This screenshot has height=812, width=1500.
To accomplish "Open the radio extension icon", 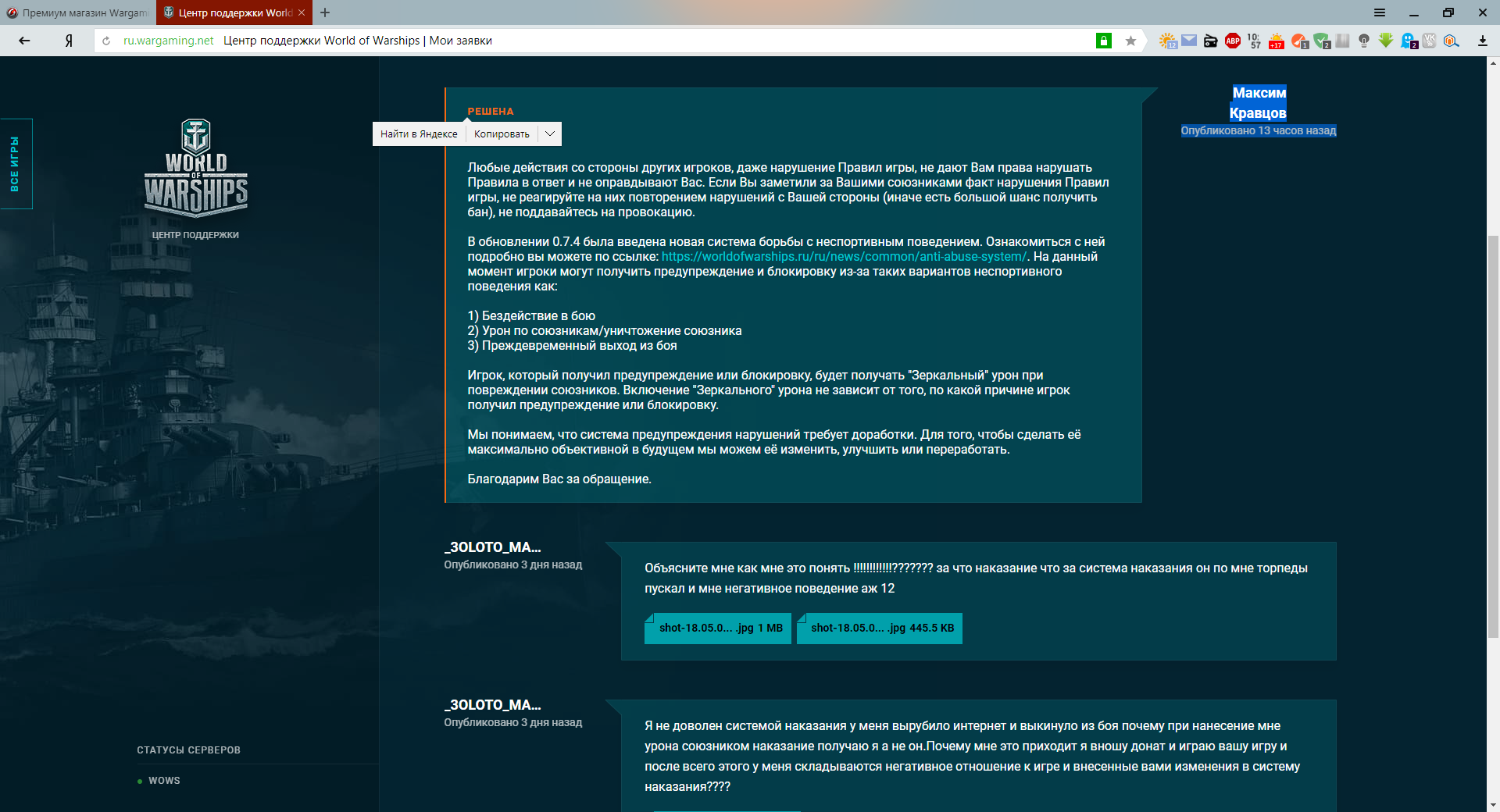I will pyautogui.click(x=1210, y=41).
